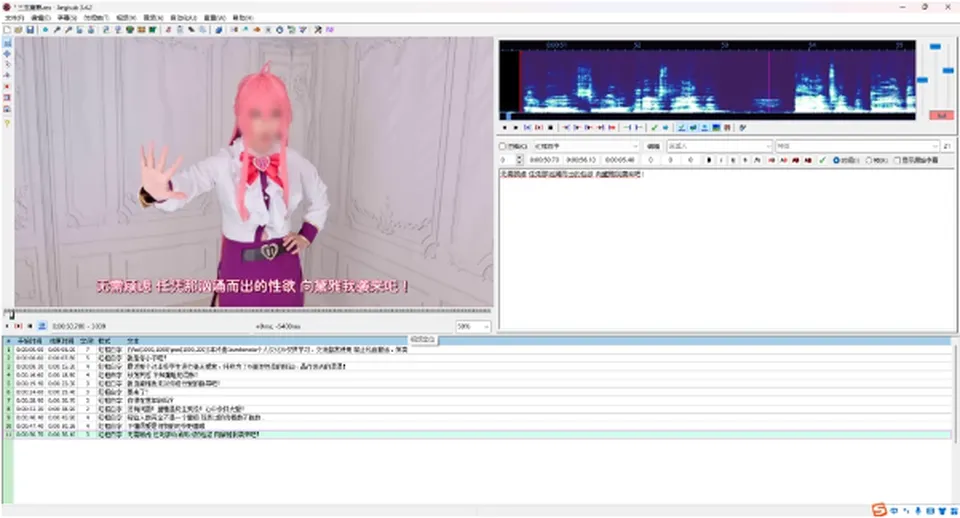This screenshot has height=518, width=960.
Task: Commit edit box text green check
Action: click(x=822, y=160)
